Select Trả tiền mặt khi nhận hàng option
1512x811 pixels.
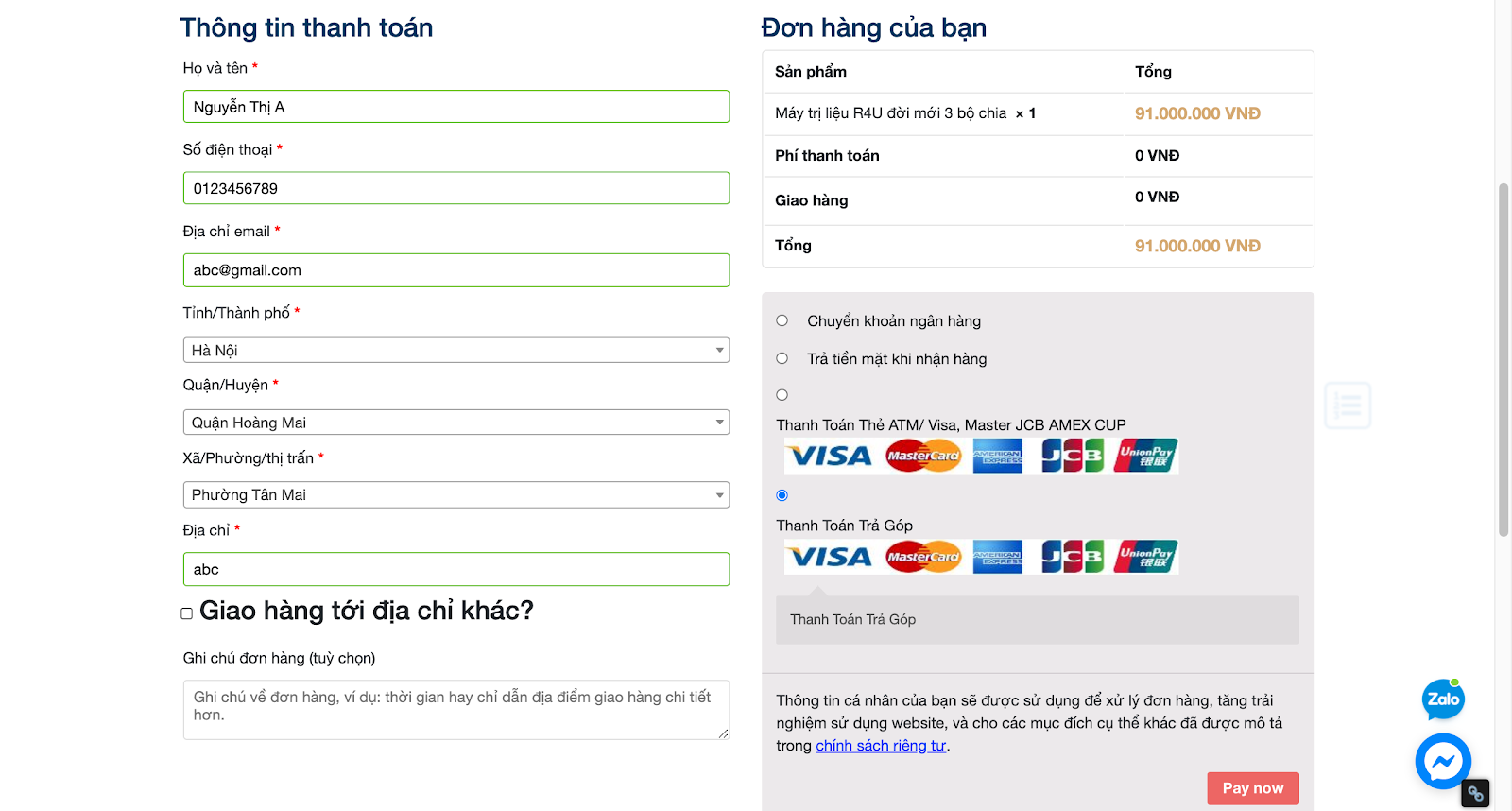click(782, 358)
